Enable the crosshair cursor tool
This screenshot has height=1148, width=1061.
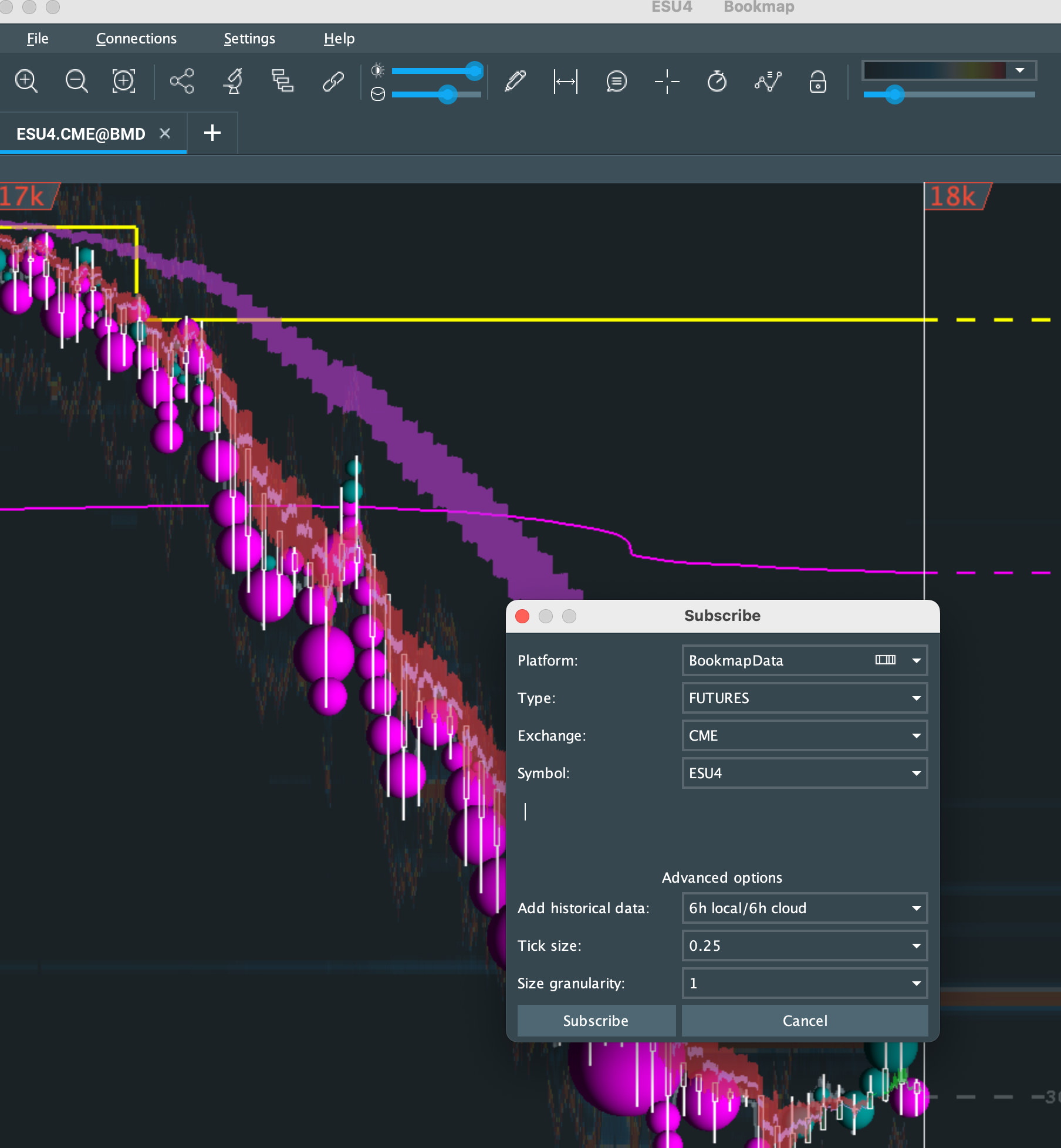[667, 81]
